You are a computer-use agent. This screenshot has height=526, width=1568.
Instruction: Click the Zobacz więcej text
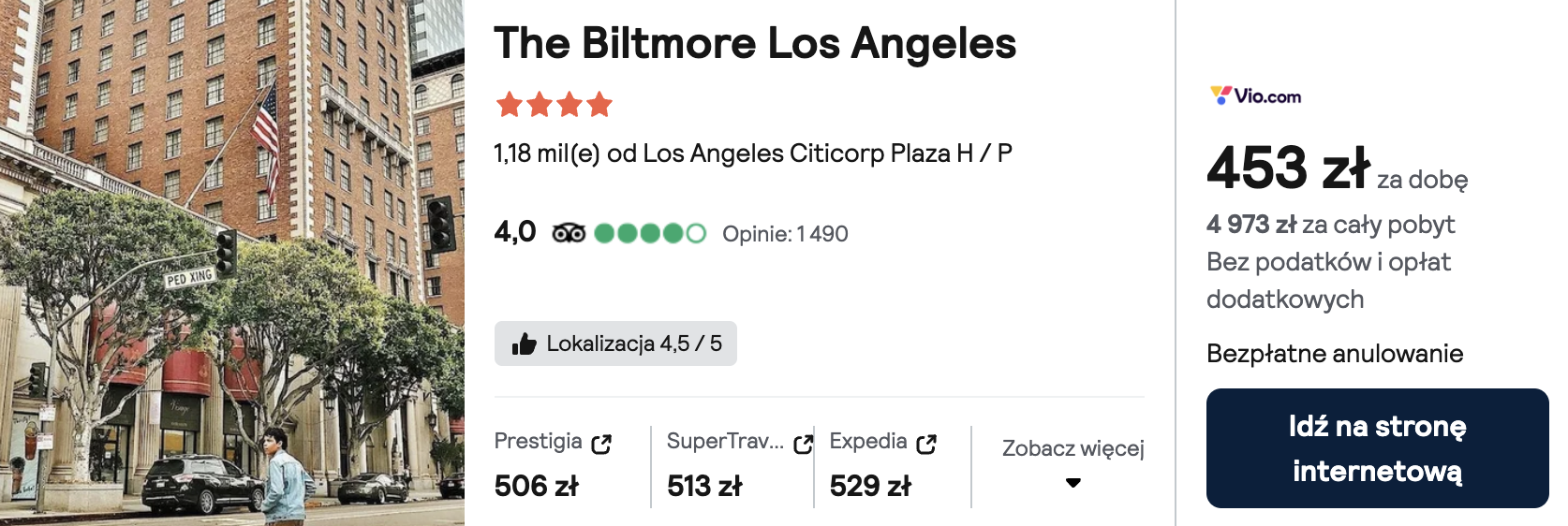pyautogui.click(x=1073, y=448)
